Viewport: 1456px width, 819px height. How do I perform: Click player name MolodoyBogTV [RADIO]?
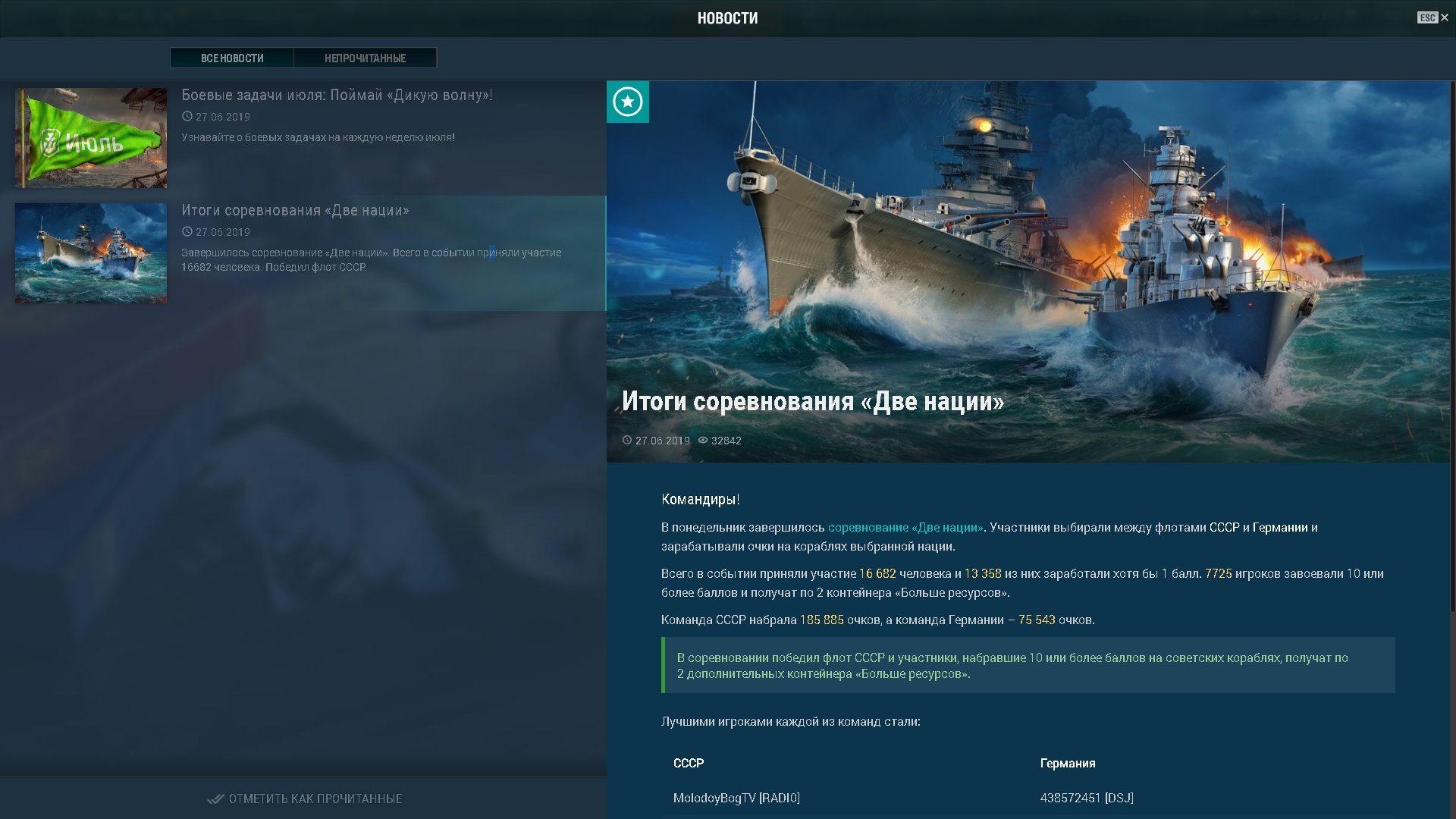(x=736, y=798)
